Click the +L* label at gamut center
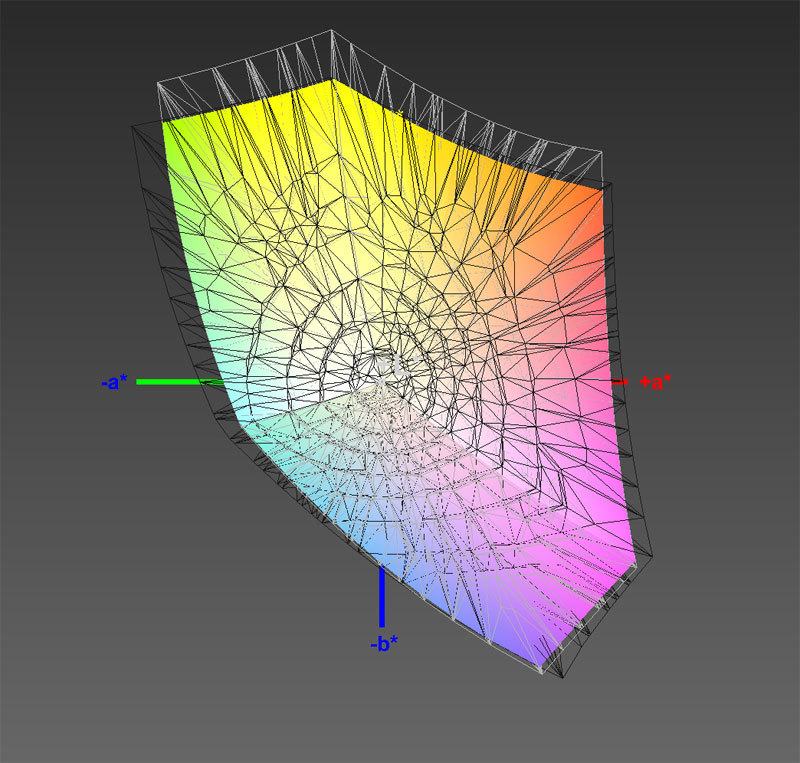This screenshot has height=763, width=800. (399, 366)
